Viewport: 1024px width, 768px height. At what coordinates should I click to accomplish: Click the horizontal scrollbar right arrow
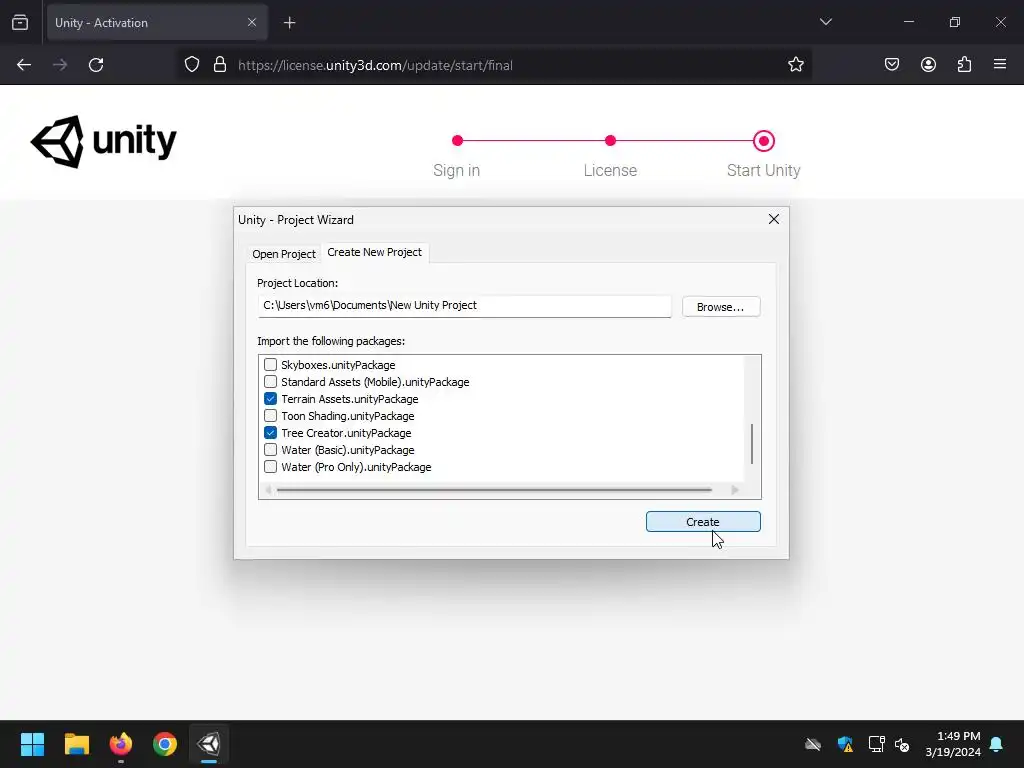(735, 490)
